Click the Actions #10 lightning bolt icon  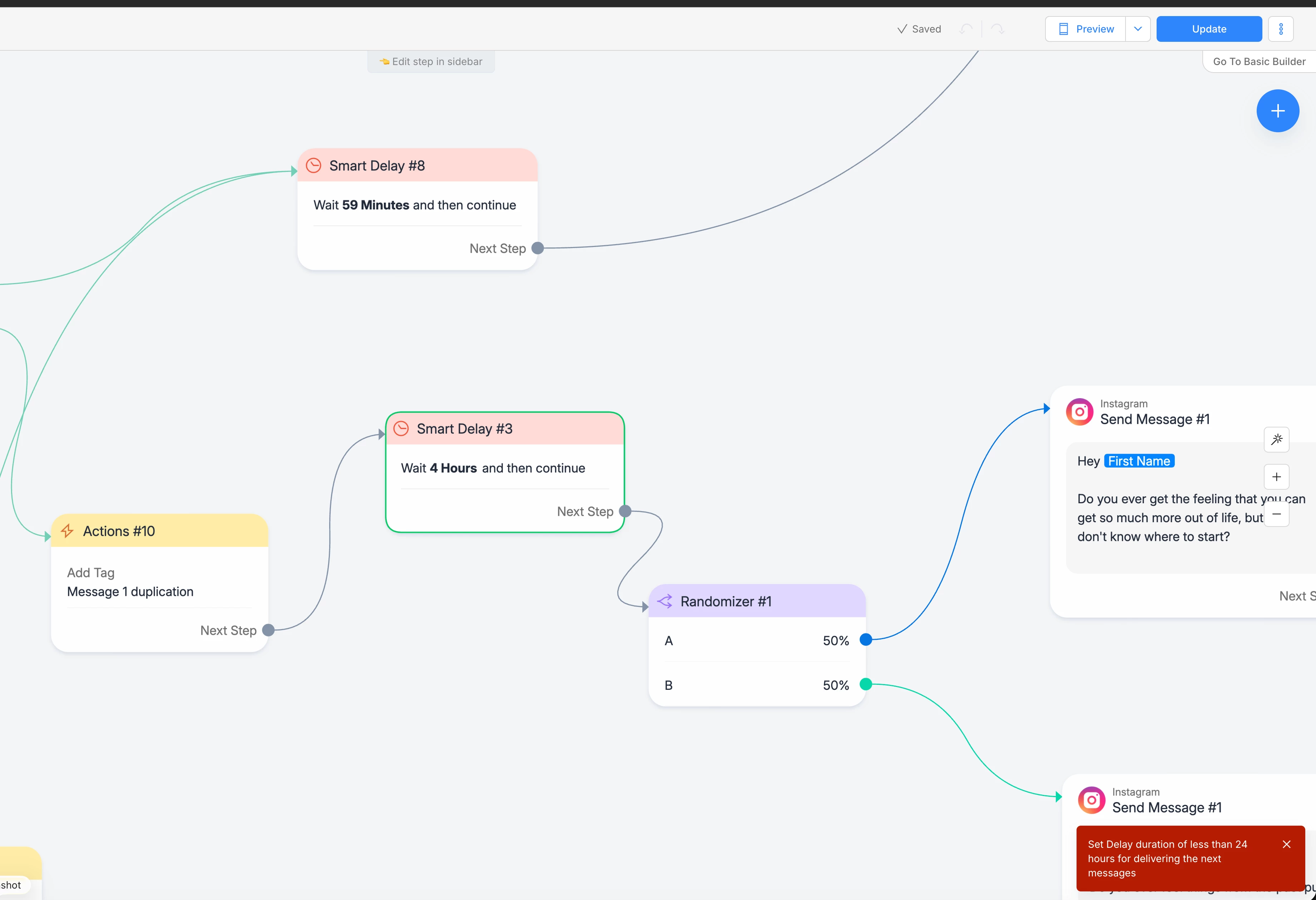68,531
